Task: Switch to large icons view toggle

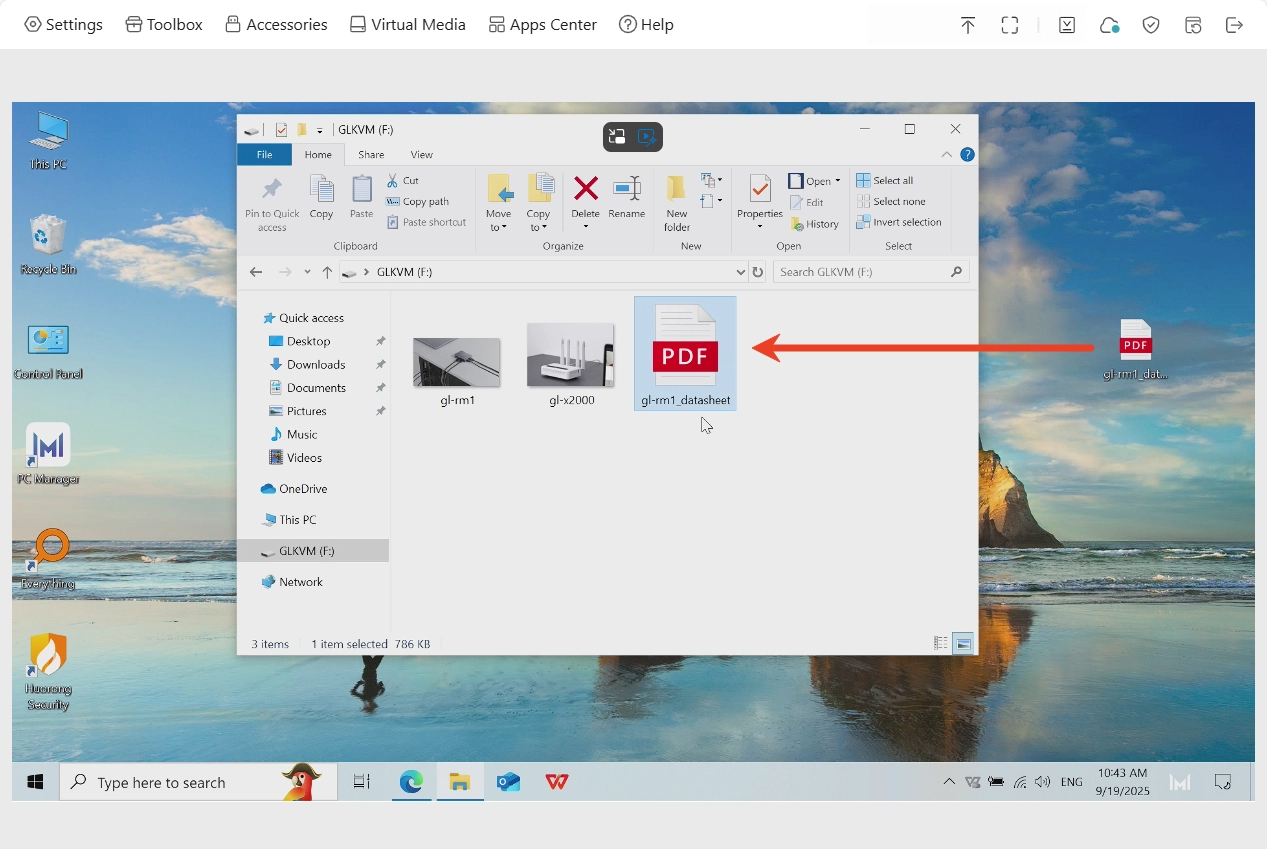Action: tap(963, 644)
